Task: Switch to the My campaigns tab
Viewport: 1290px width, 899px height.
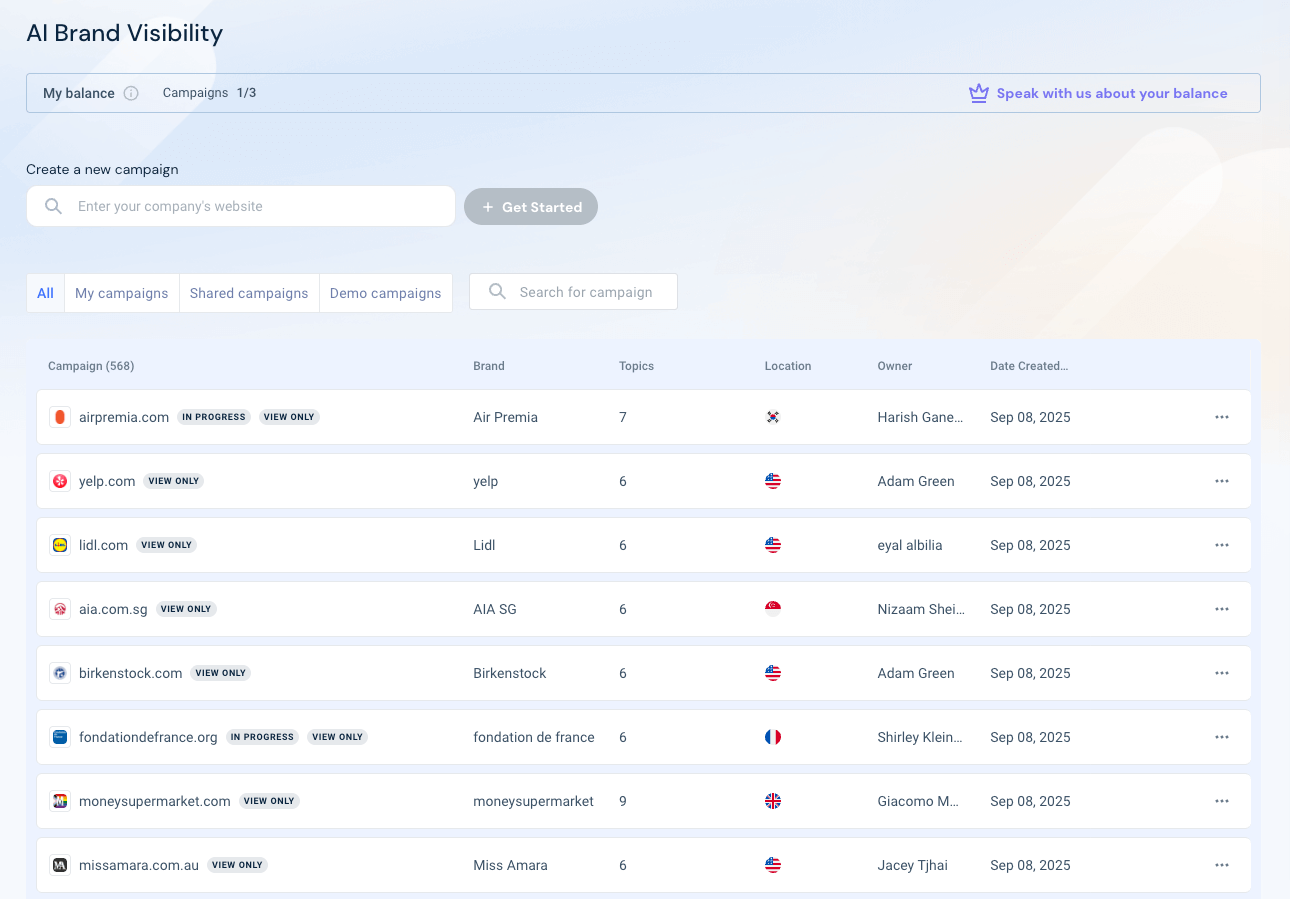Action: click(x=121, y=293)
